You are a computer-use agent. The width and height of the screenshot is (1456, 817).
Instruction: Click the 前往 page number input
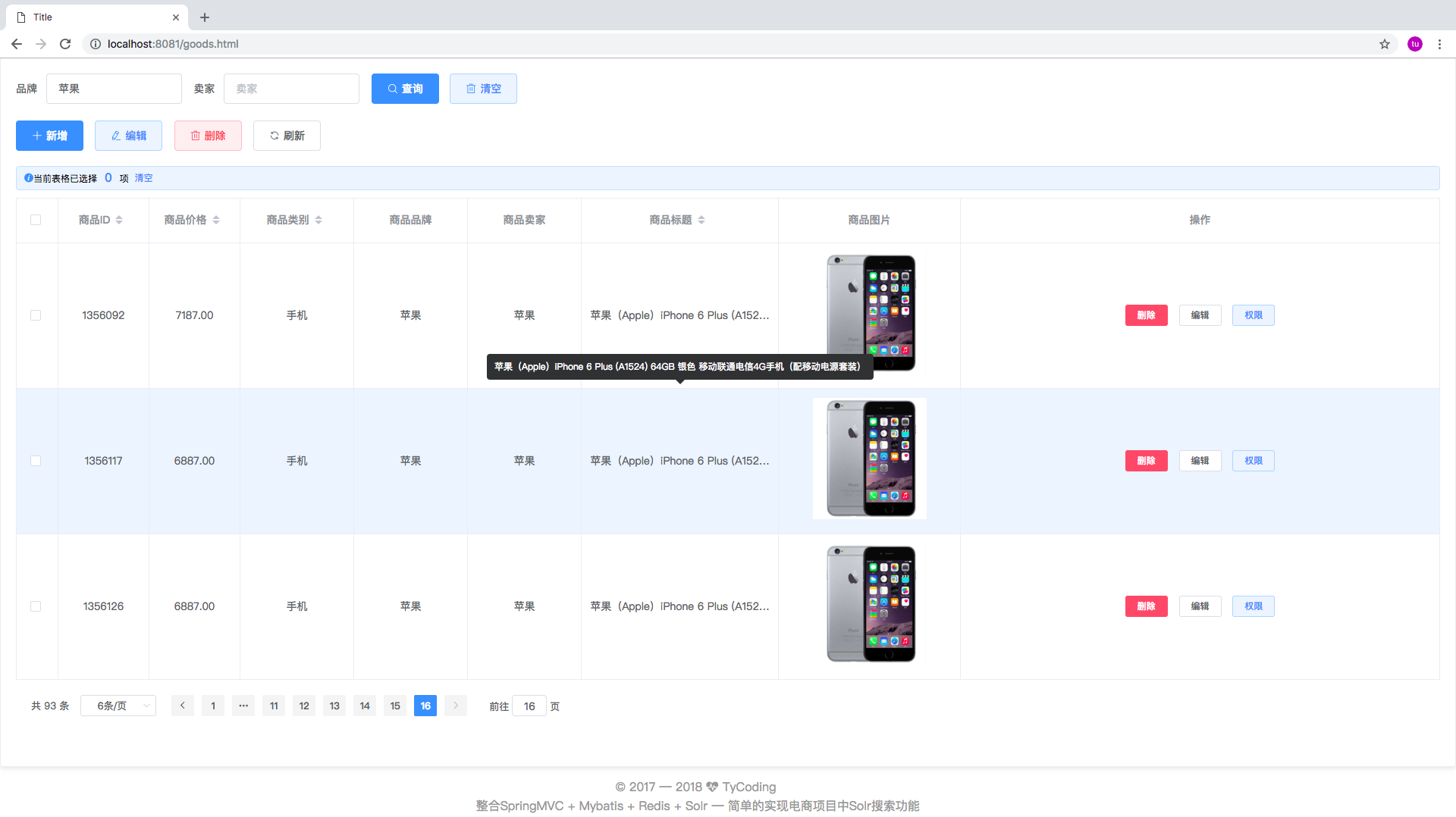[x=529, y=706]
